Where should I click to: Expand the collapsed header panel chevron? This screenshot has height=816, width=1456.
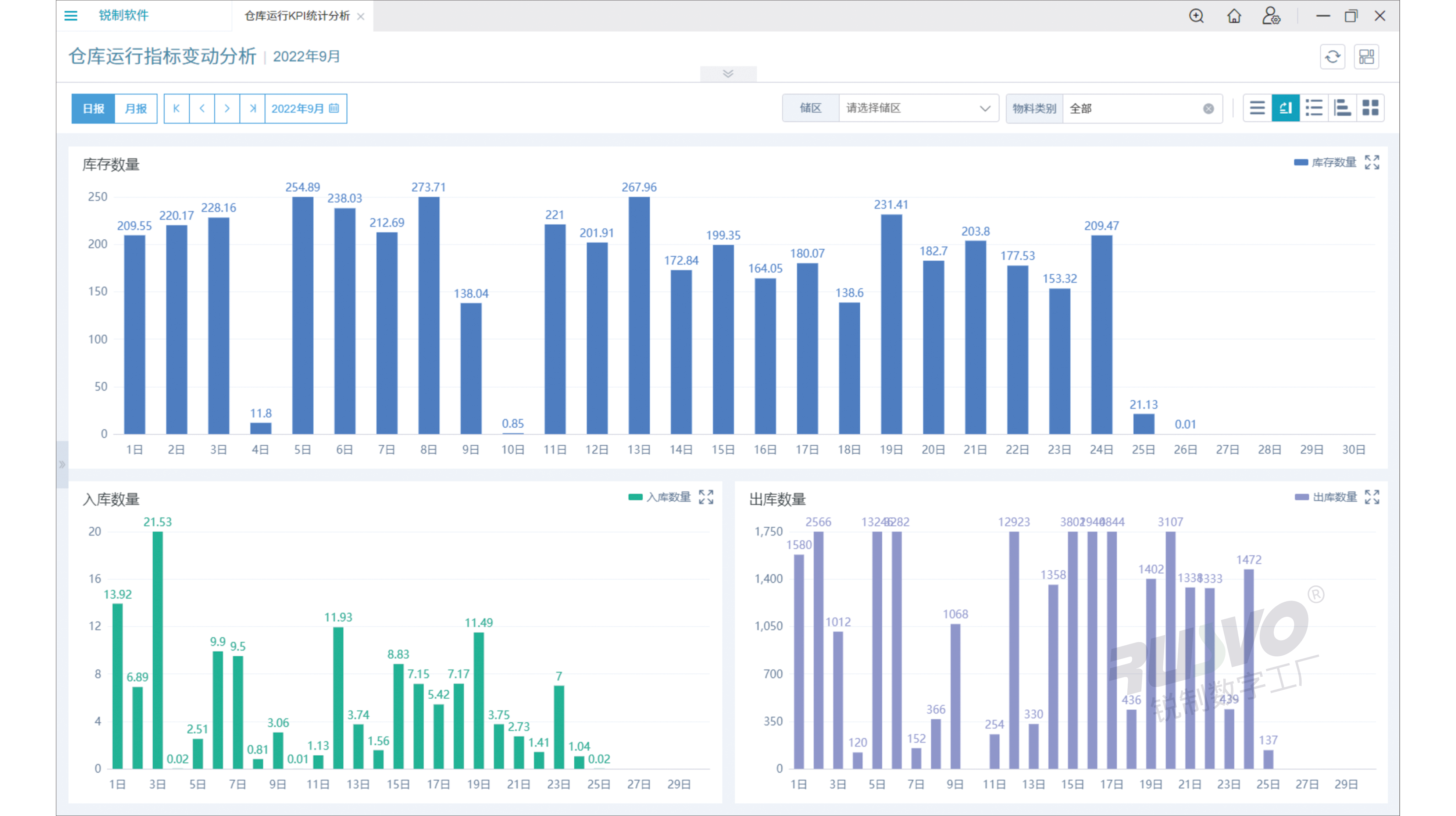pos(728,74)
